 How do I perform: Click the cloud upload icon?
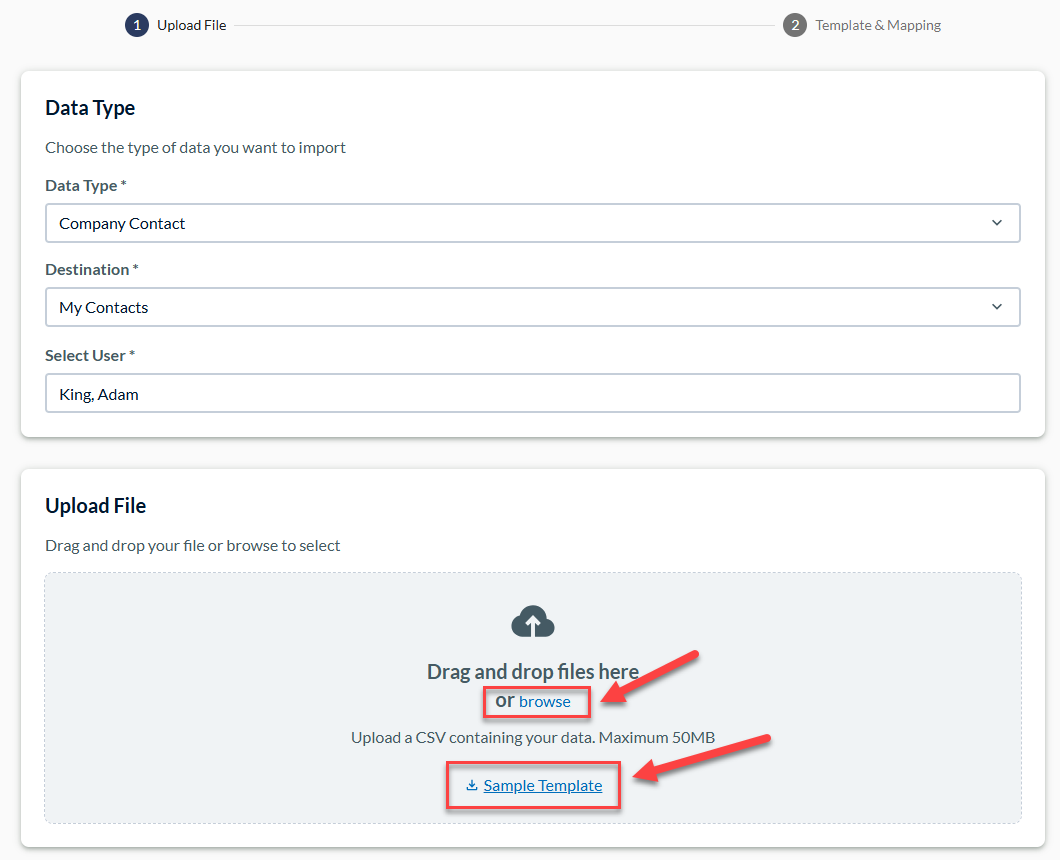(x=533, y=621)
